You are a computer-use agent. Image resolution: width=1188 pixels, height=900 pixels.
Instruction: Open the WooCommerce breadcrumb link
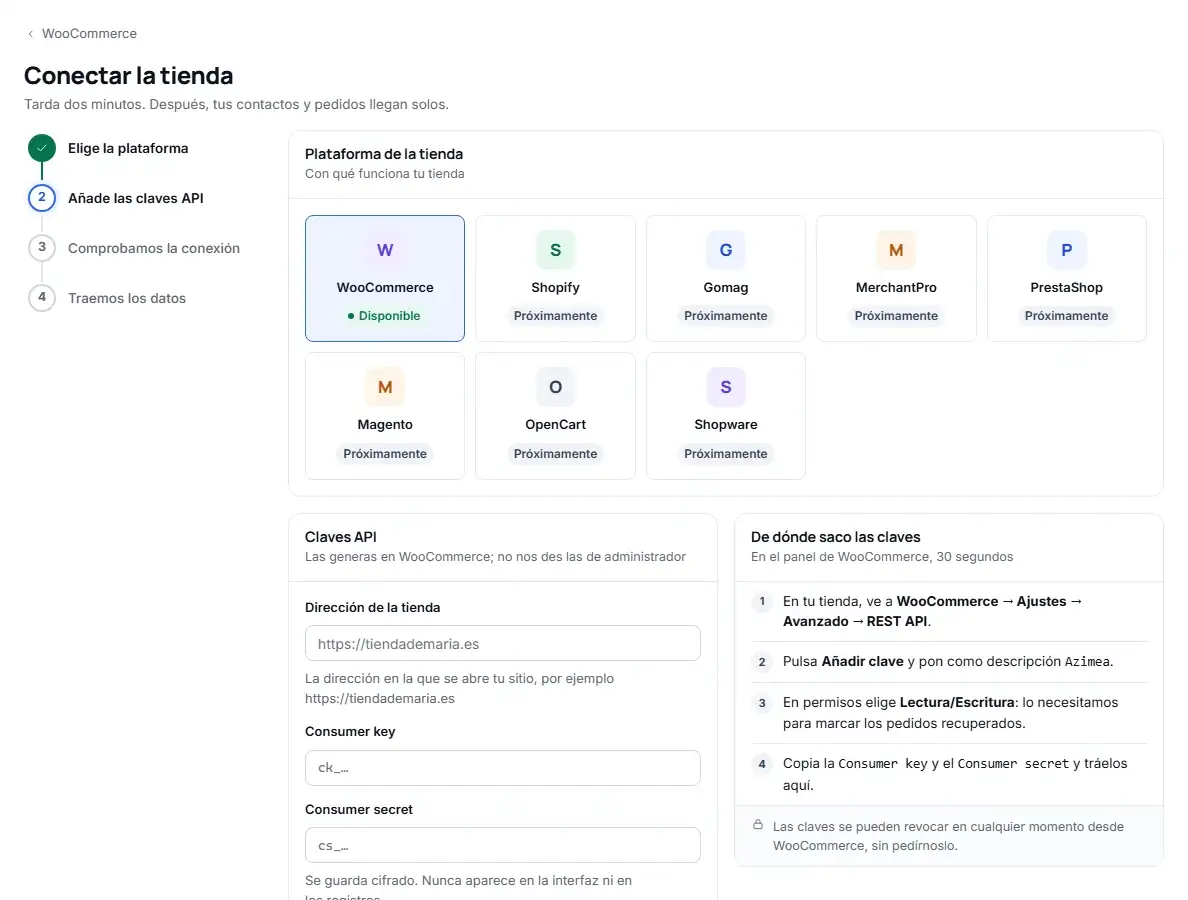pyautogui.click(x=89, y=33)
